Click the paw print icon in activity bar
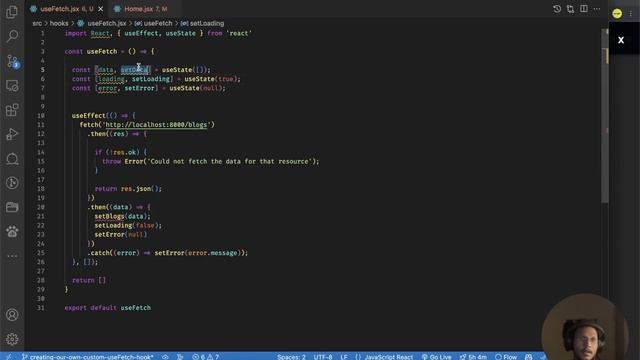The height and width of the screenshot is (360, 640). (12, 231)
